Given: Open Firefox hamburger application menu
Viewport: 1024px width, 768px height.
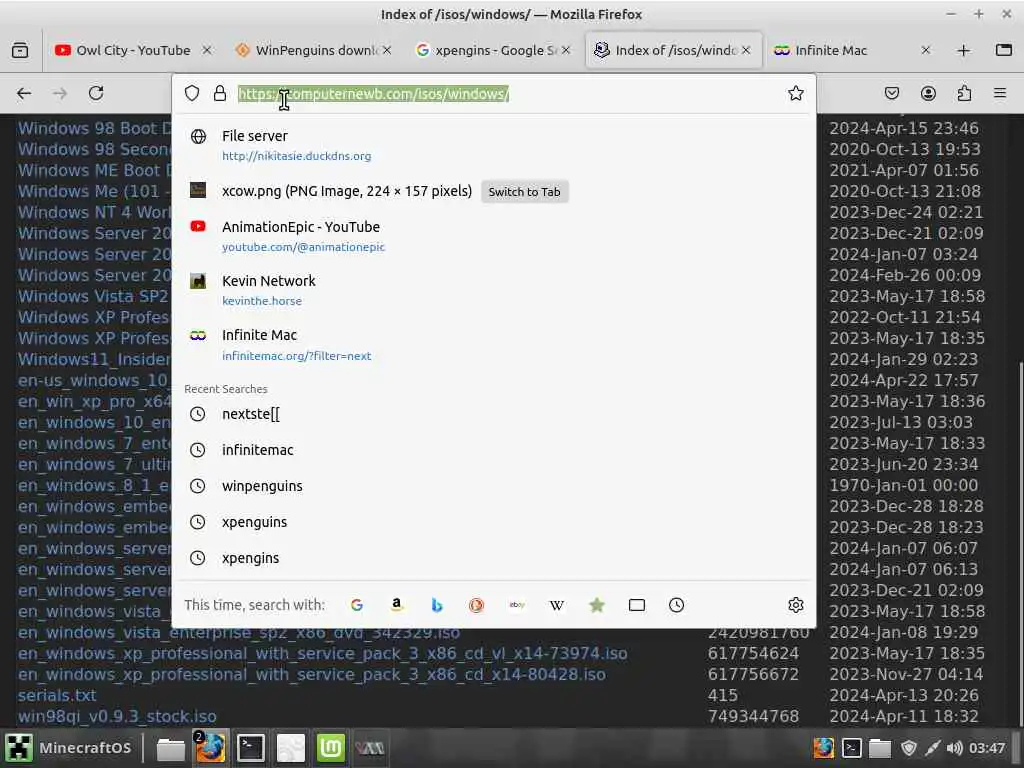Looking at the screenshot, I should click(1000, 93).
